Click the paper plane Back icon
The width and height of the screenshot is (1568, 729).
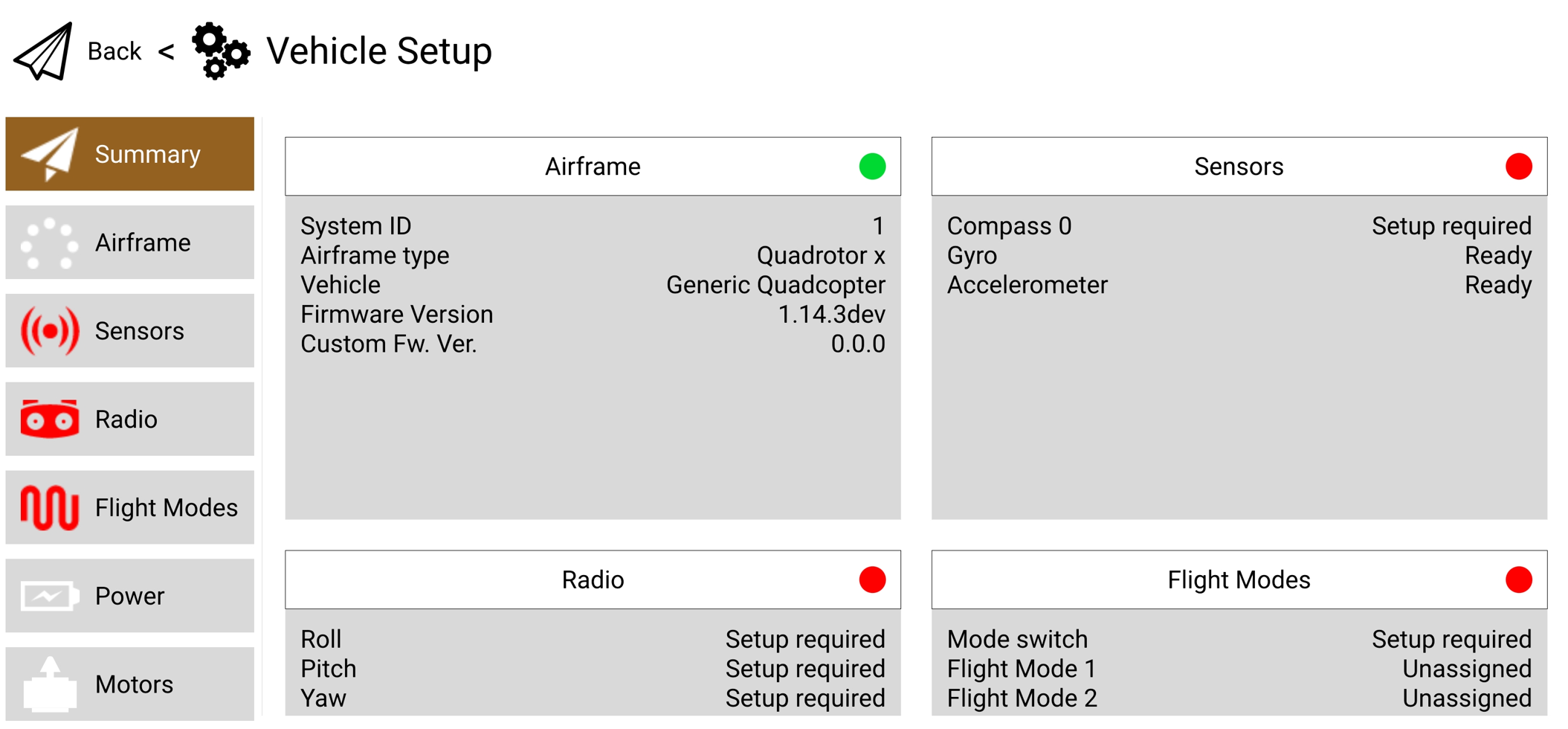[x=43, y=51]
